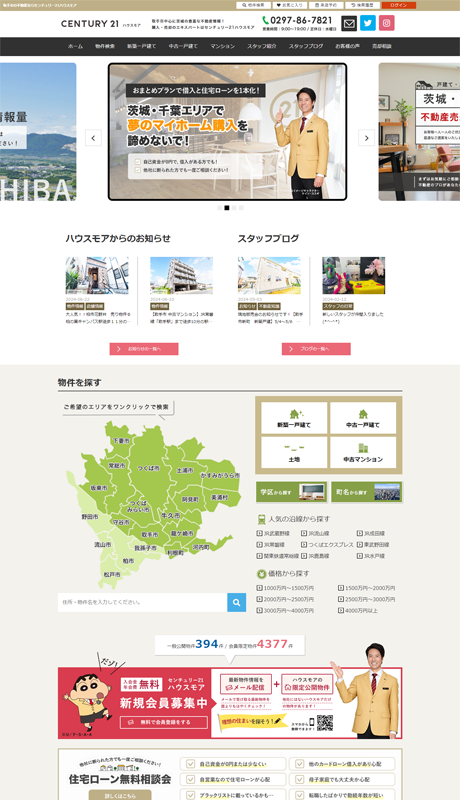Screen dimensions: 460x800
Task: Open the email contact icon
Action: [349, 23]
